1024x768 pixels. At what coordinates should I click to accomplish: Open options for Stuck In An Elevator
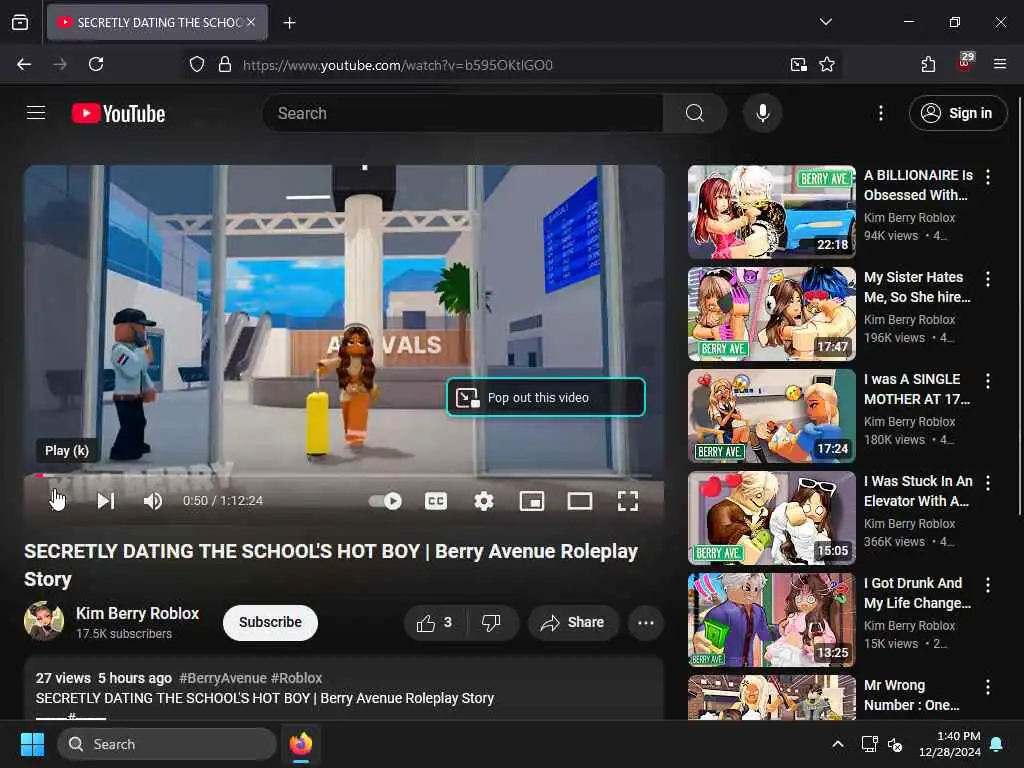coord(987,483)
